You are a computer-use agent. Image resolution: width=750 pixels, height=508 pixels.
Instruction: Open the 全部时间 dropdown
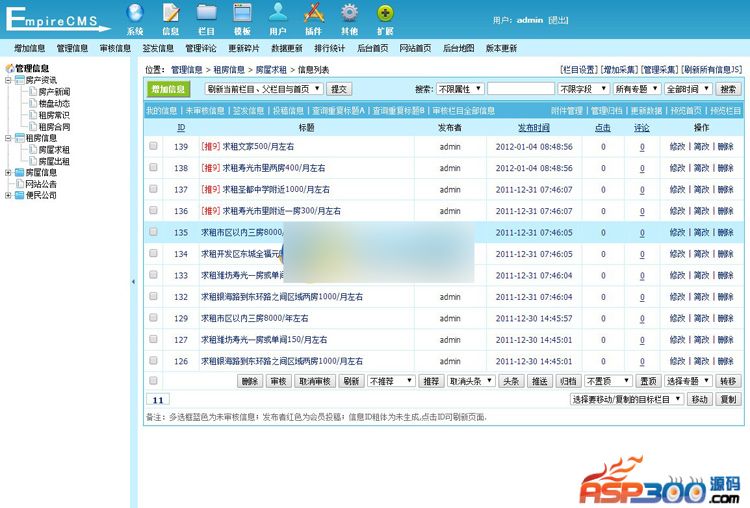pos(688,89)
